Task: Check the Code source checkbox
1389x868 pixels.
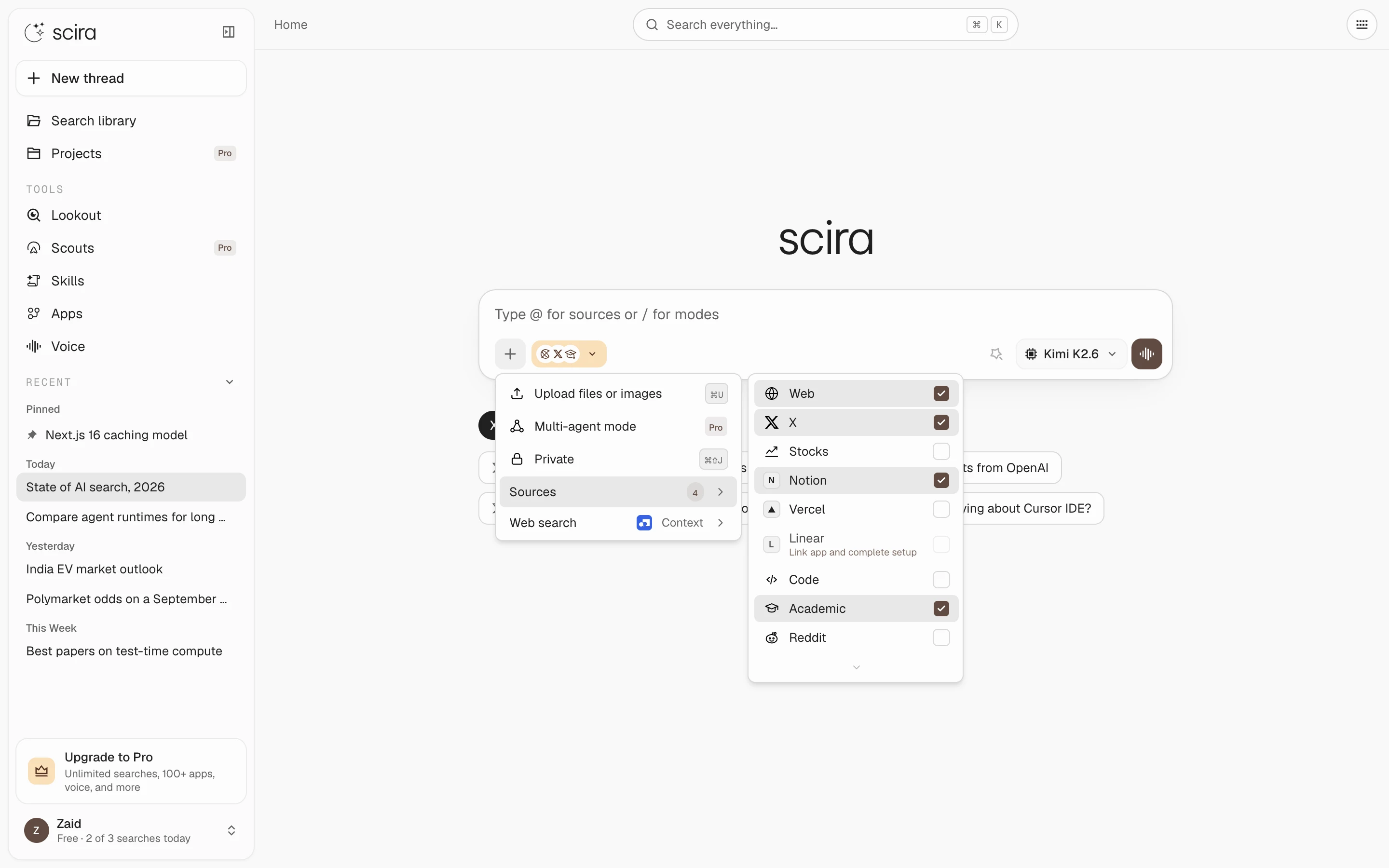Action: (x=941, y=580)
